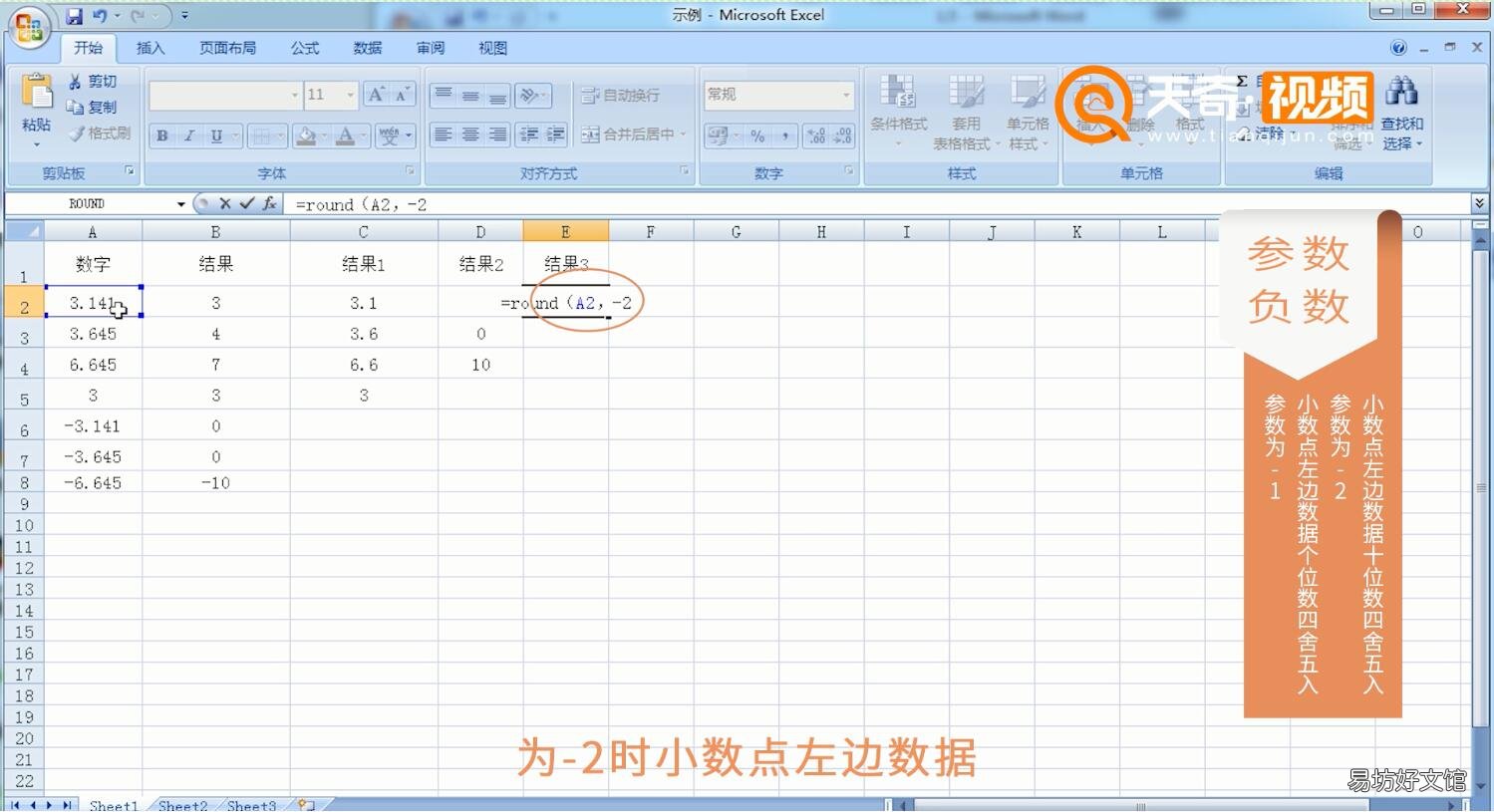Viewport: 1494px width, 812px height.
Task: Open Insert Function fx icon
Action: coord(269,203)
